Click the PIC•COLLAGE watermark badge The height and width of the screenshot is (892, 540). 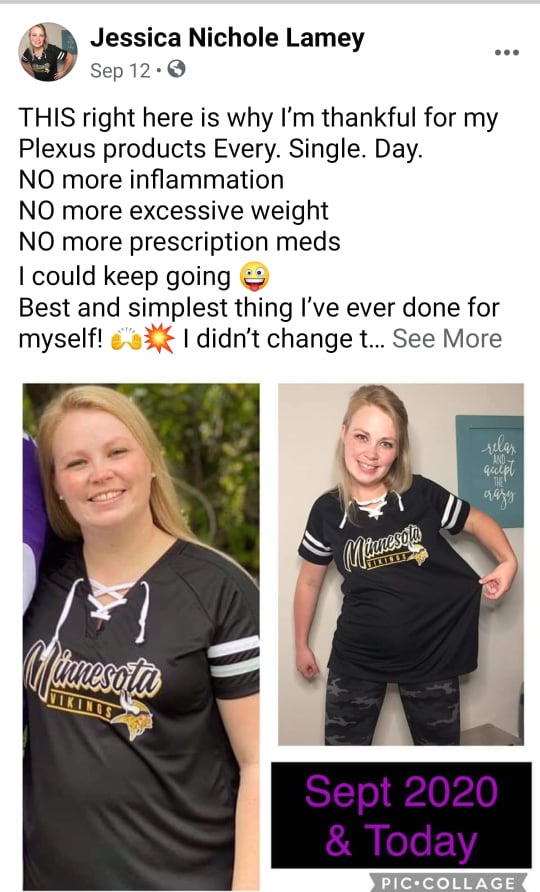(x=448, y=882)
